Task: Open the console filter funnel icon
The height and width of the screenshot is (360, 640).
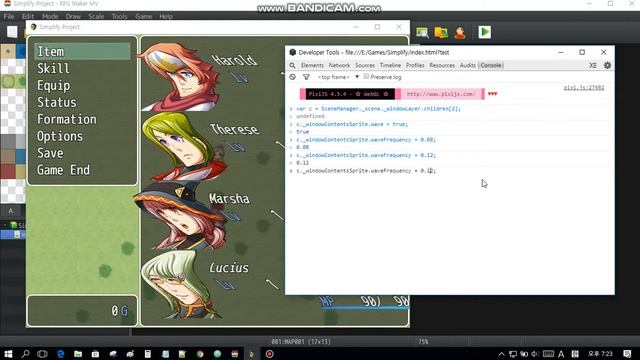Action: coord(306,77)
